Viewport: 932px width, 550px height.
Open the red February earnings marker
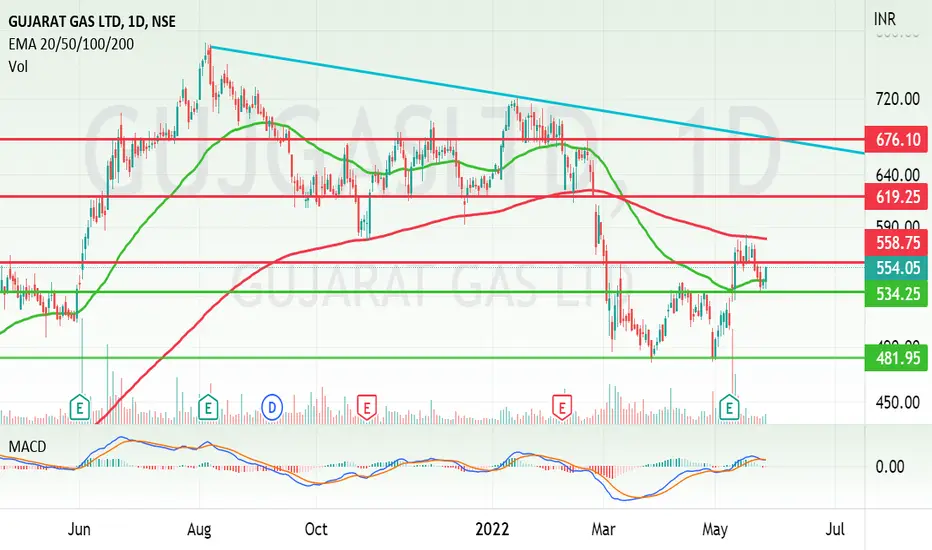tap(562, 408)
